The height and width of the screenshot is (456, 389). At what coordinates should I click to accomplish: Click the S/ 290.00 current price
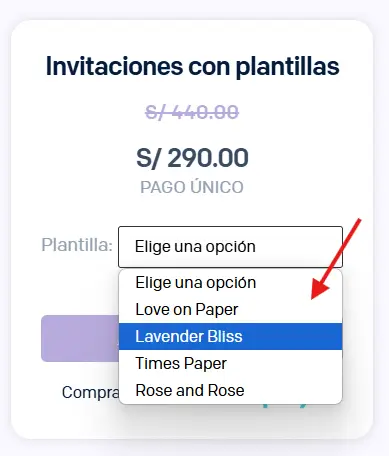pyautogui.click(x=192, y=158)
